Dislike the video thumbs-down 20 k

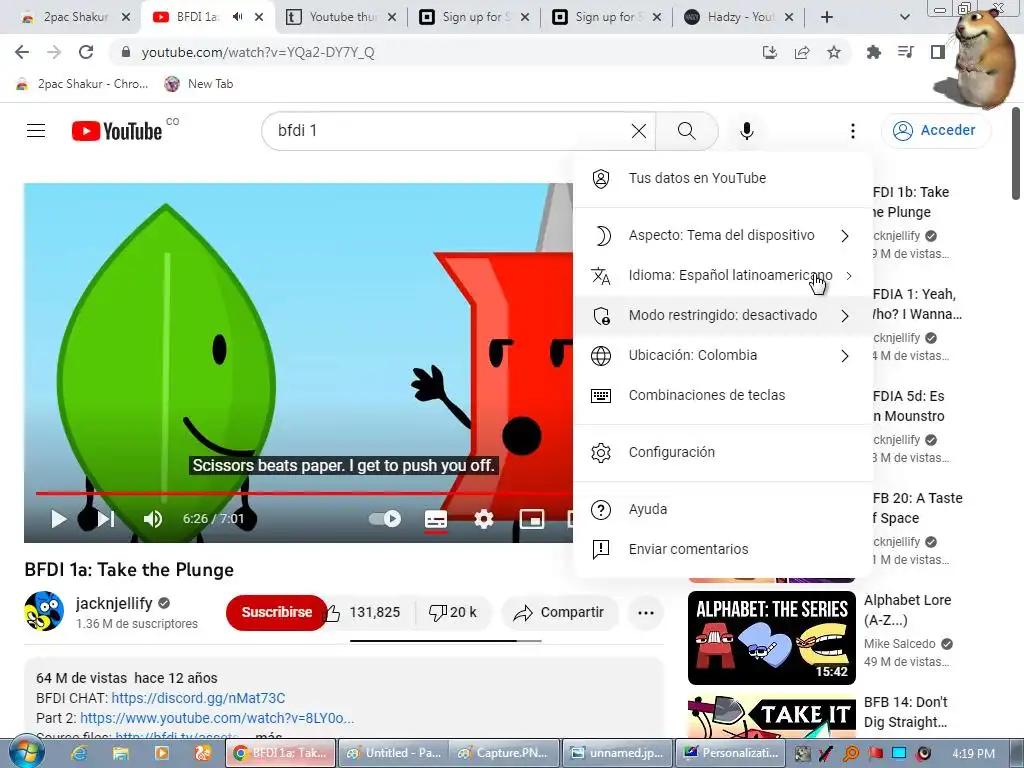[453, 613]
